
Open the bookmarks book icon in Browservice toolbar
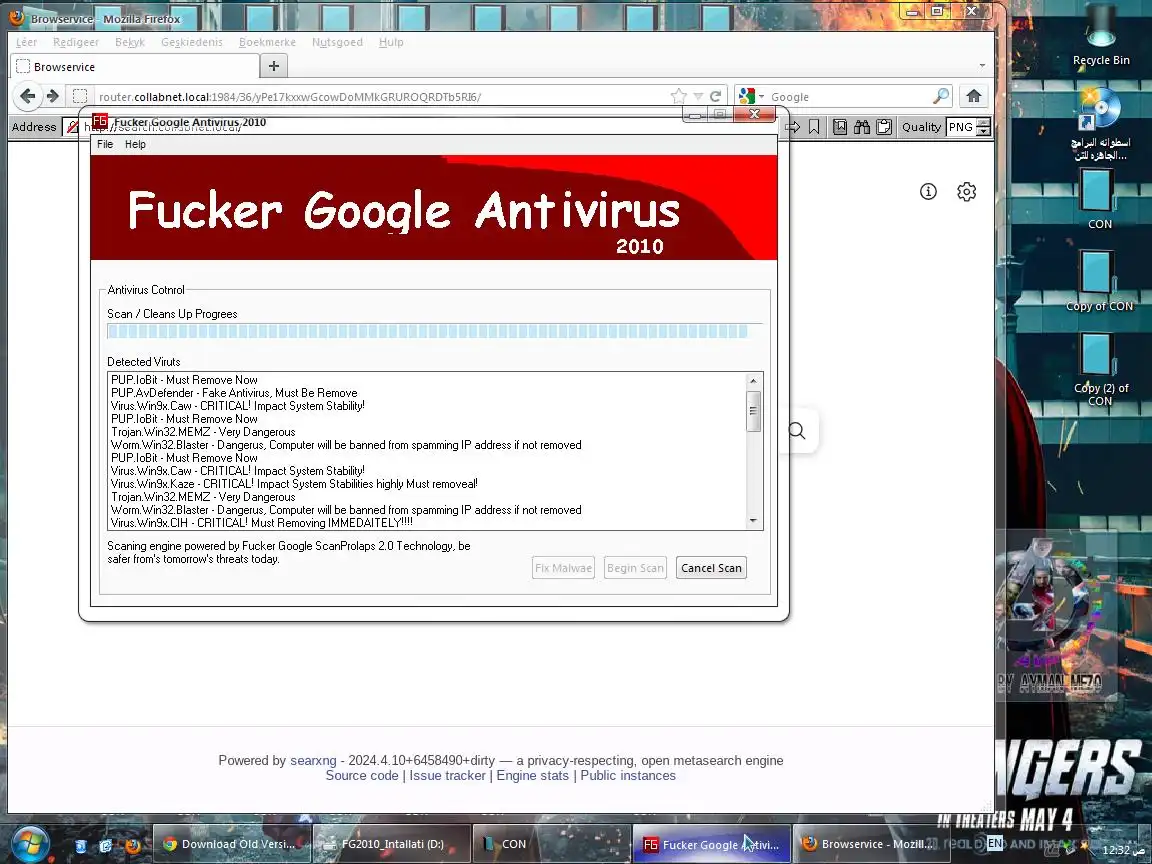[x=840, y=127]
